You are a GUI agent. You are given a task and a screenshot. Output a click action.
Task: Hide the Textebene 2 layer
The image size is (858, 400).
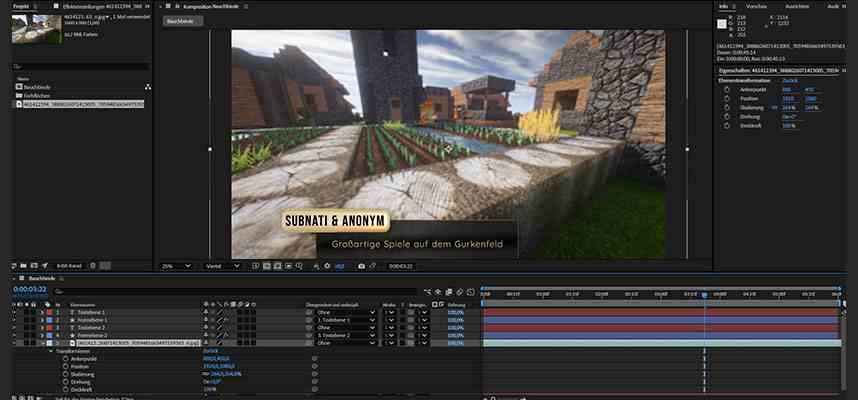(15, 328)
